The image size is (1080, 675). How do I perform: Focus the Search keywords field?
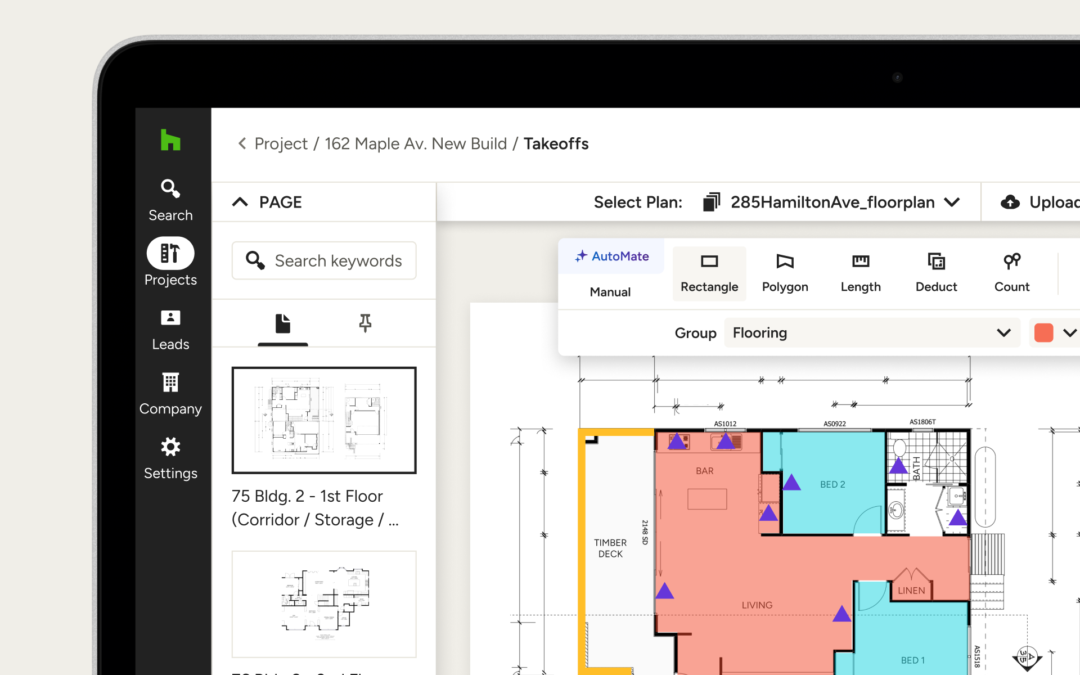point(324,260)
